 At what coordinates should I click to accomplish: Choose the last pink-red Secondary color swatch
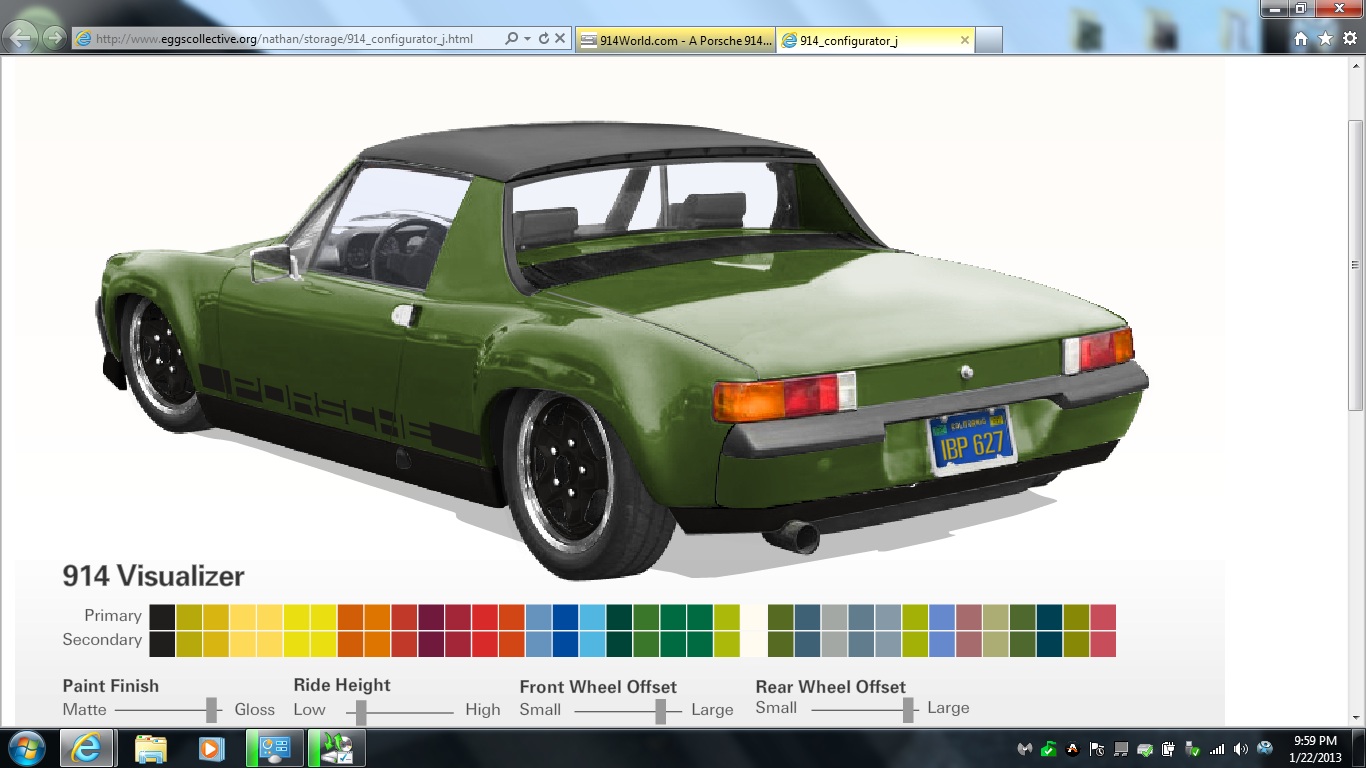coord(1103,644)
